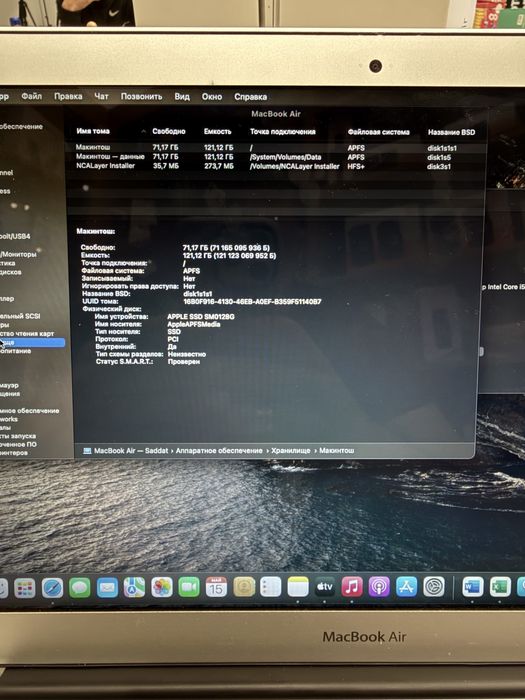Click the HFS+ file system cell

(x=356, y=167)
